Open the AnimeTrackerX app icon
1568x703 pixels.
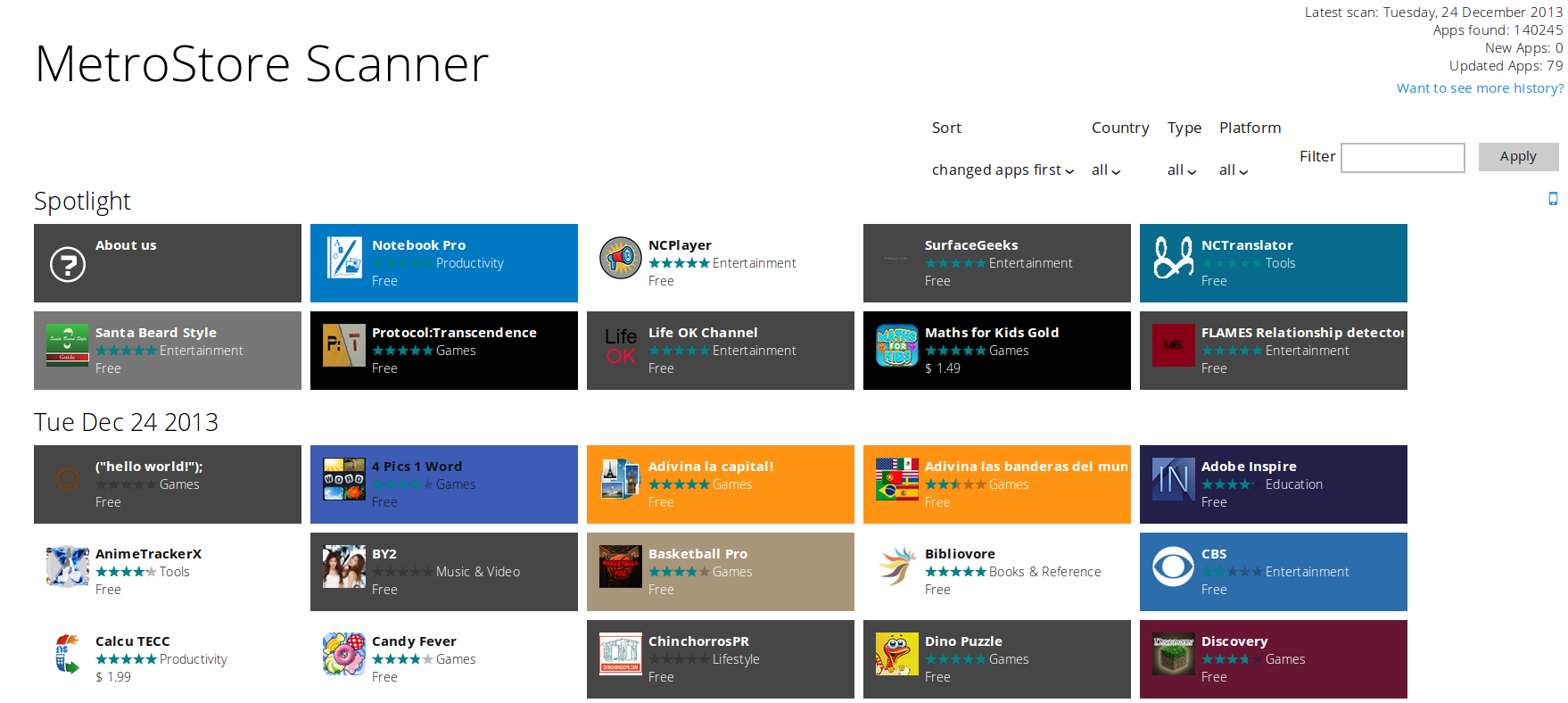click(x=68, y=567)
